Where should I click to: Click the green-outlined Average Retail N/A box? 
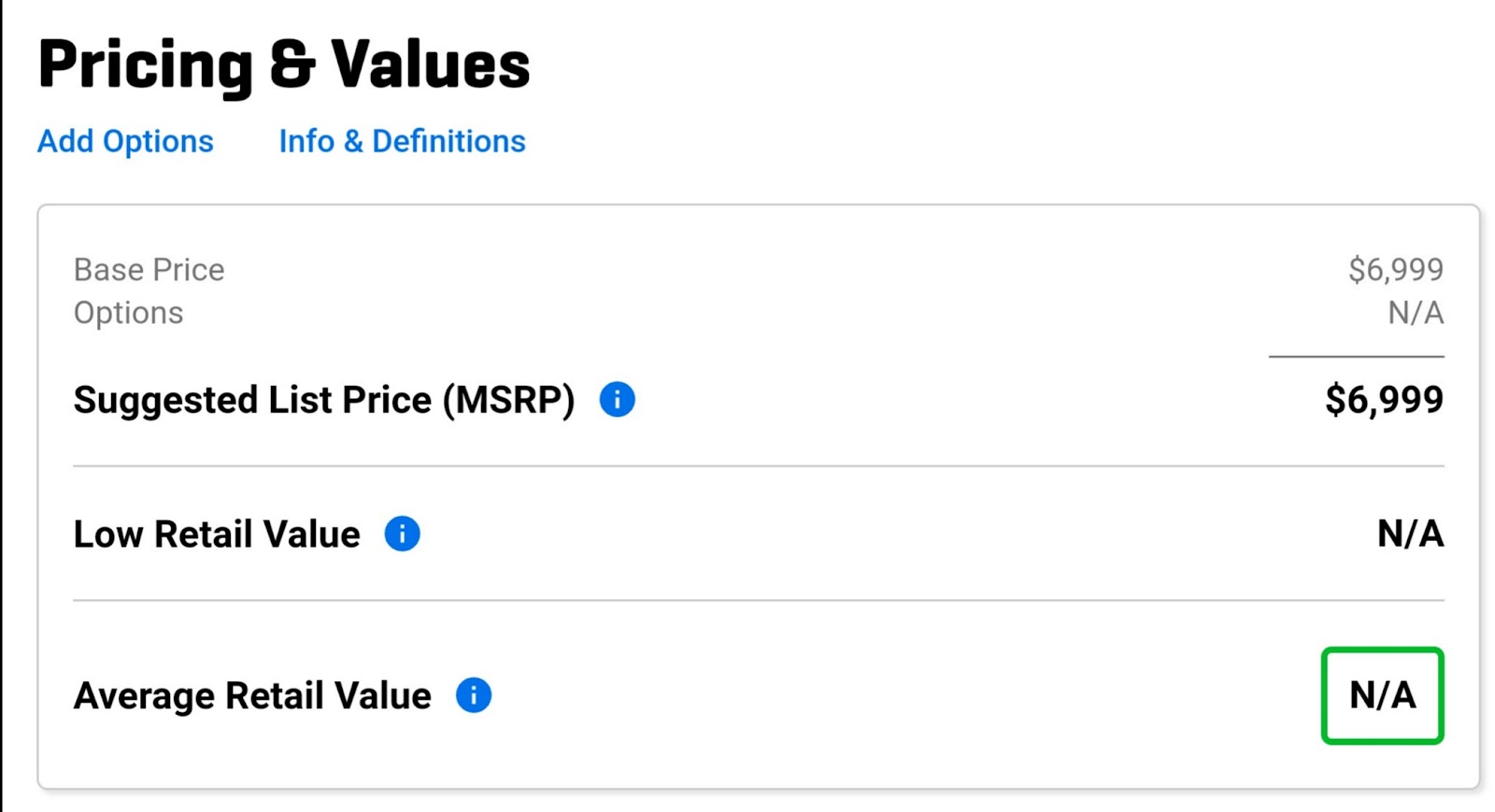coord(1383,696)
